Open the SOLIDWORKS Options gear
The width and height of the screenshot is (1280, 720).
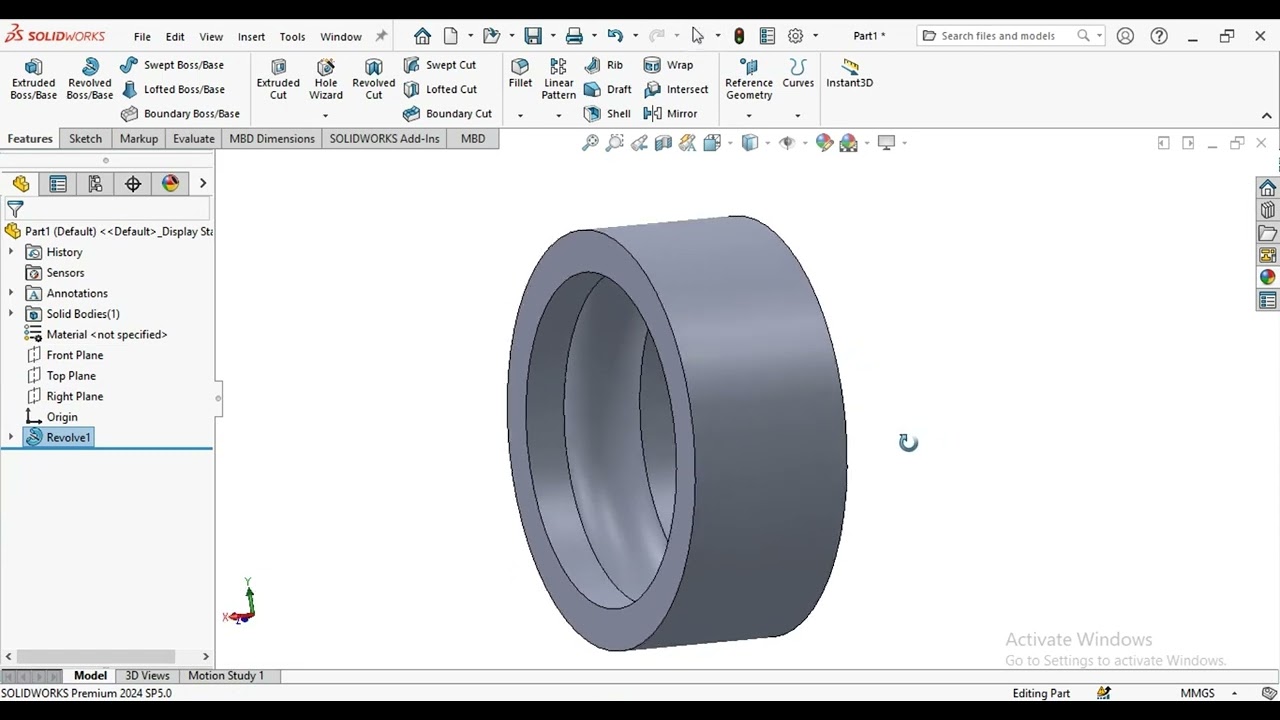coord(795,36)
